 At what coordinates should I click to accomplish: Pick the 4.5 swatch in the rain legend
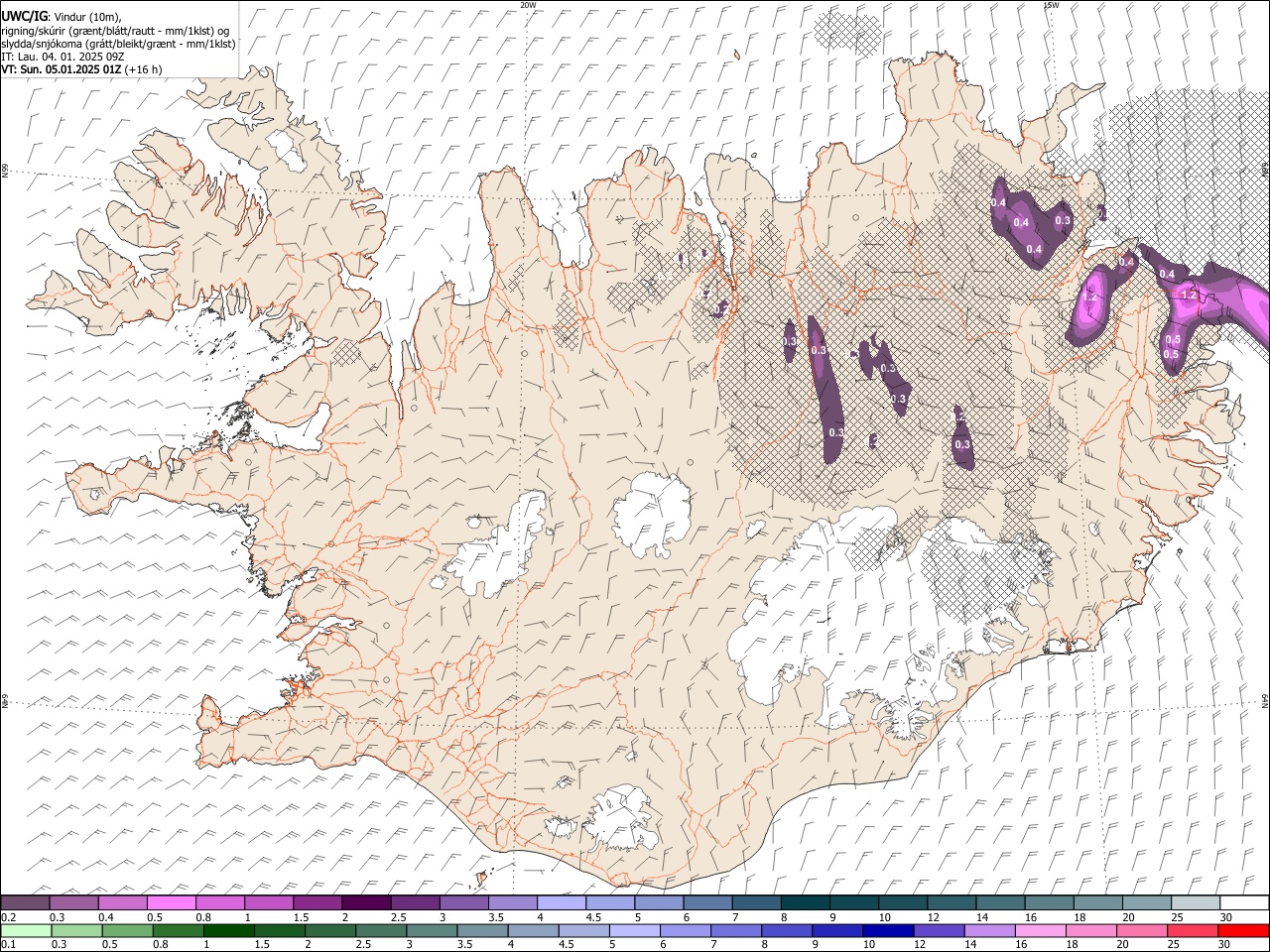click(583, 930)
